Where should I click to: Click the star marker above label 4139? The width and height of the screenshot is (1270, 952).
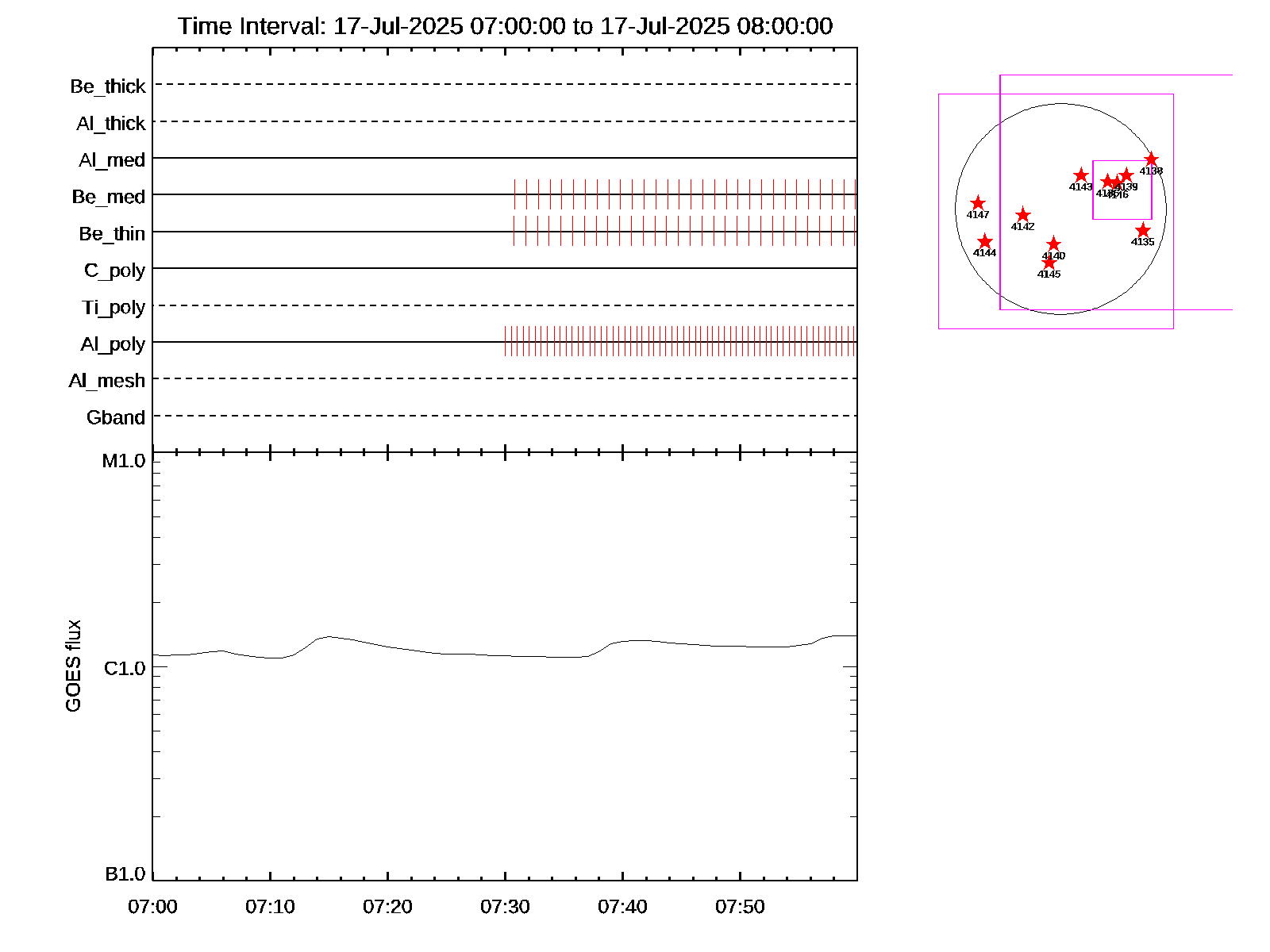coord(1126,175)
